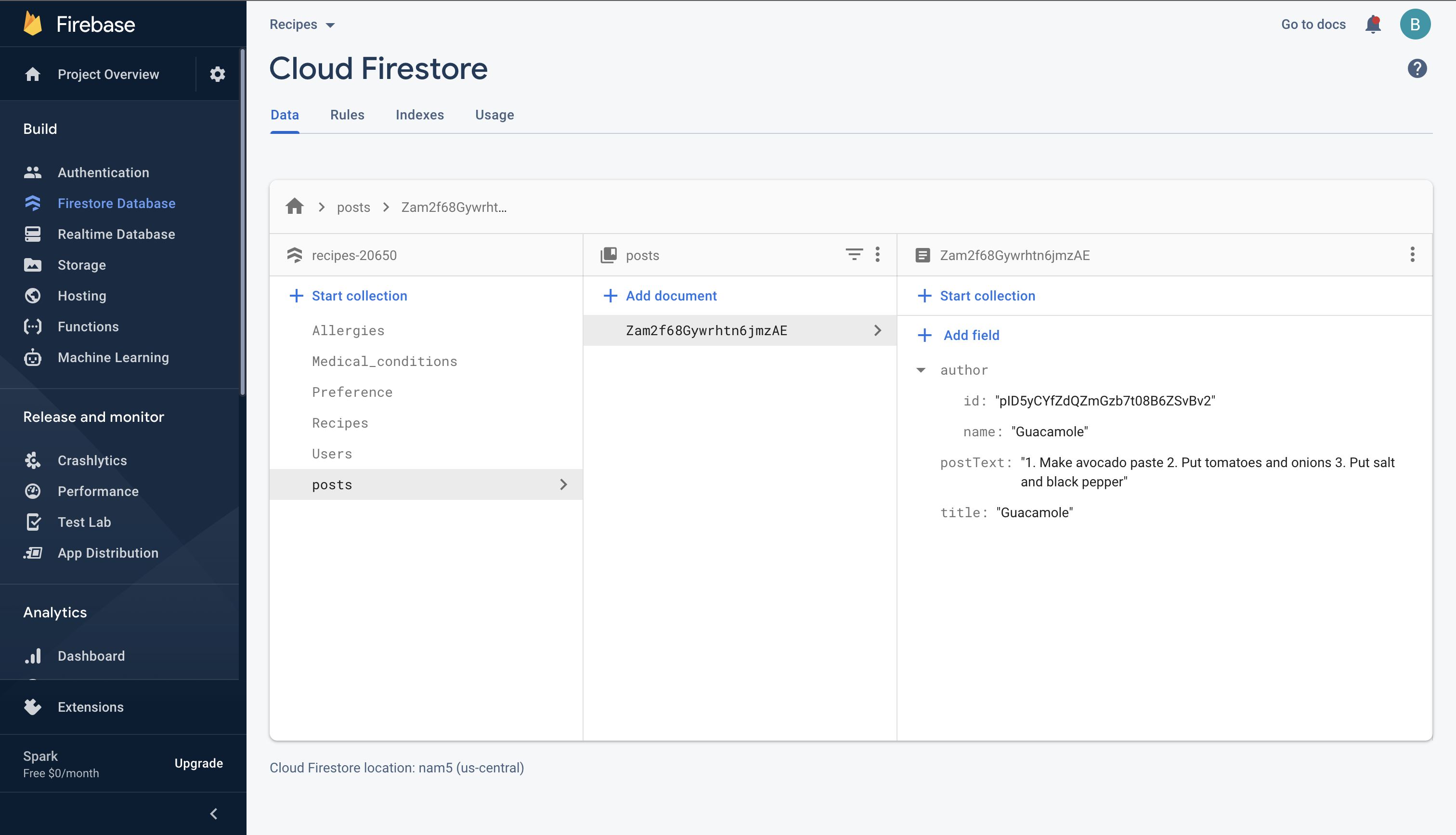Click the filter icon in posts column
Viewport: 1456px width, 835px height.
tap(854, 254)
